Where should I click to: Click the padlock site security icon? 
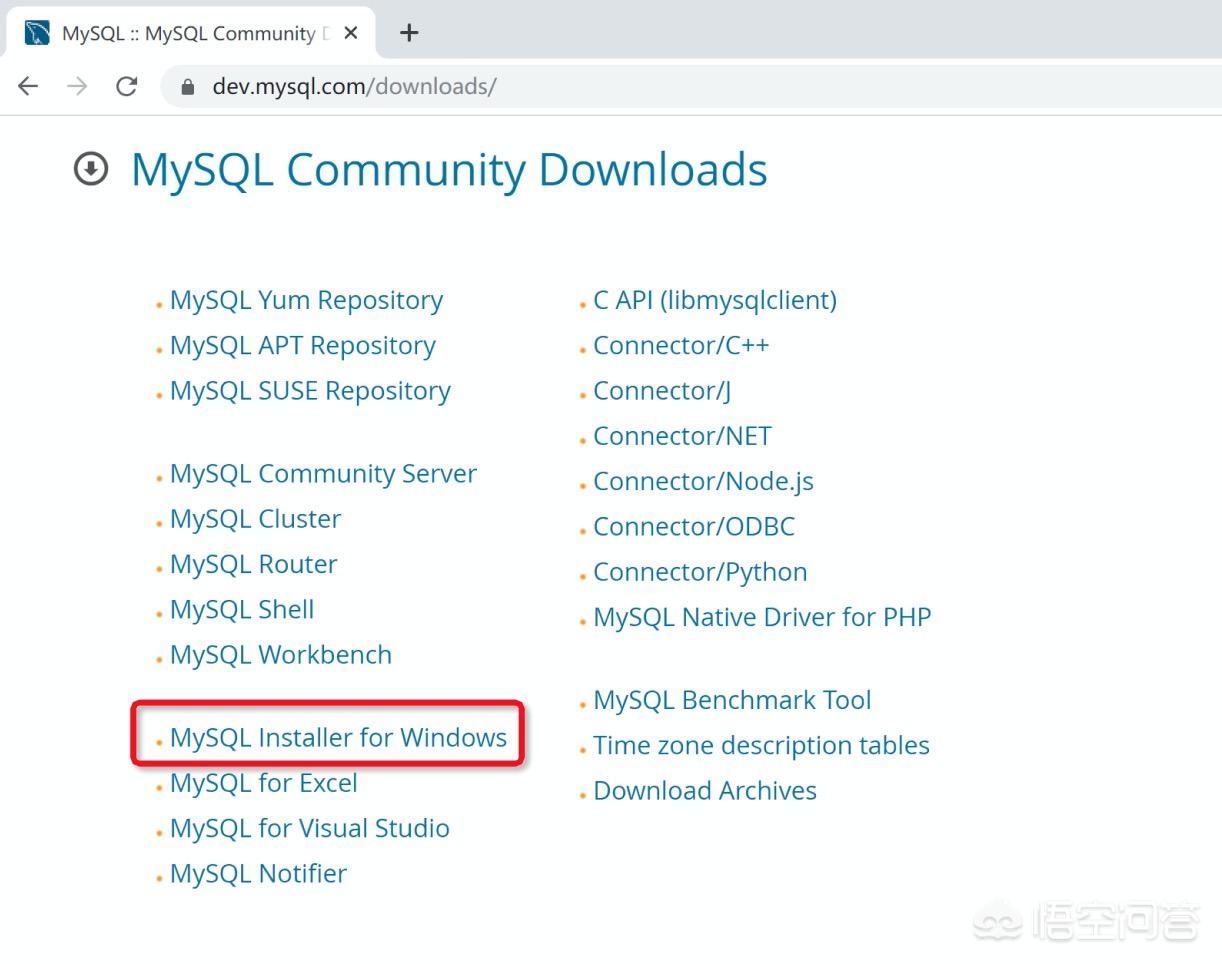pos(187,87)
